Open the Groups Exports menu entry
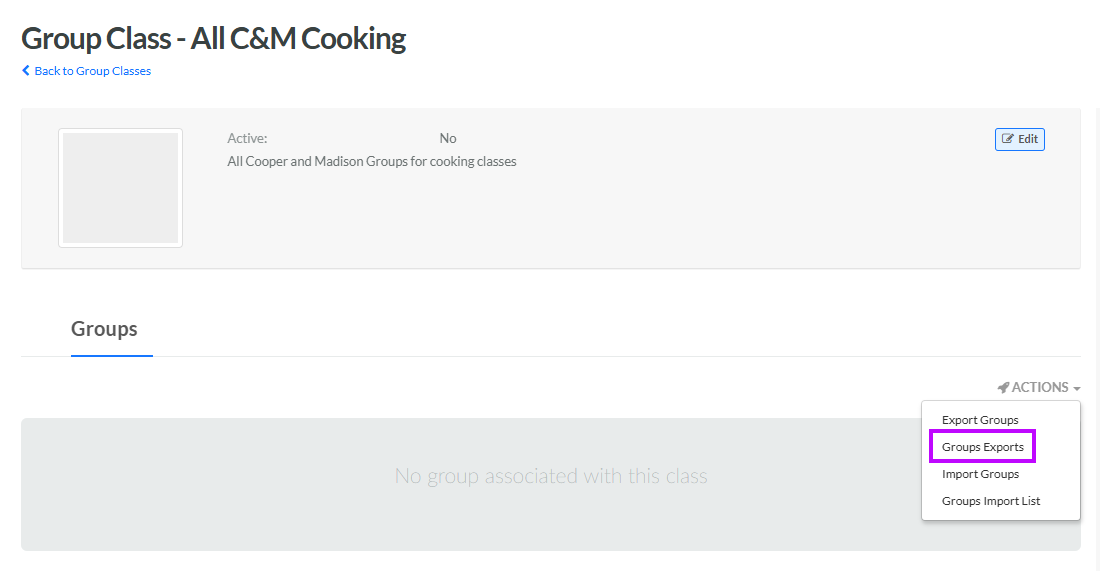 click(982, 447)
